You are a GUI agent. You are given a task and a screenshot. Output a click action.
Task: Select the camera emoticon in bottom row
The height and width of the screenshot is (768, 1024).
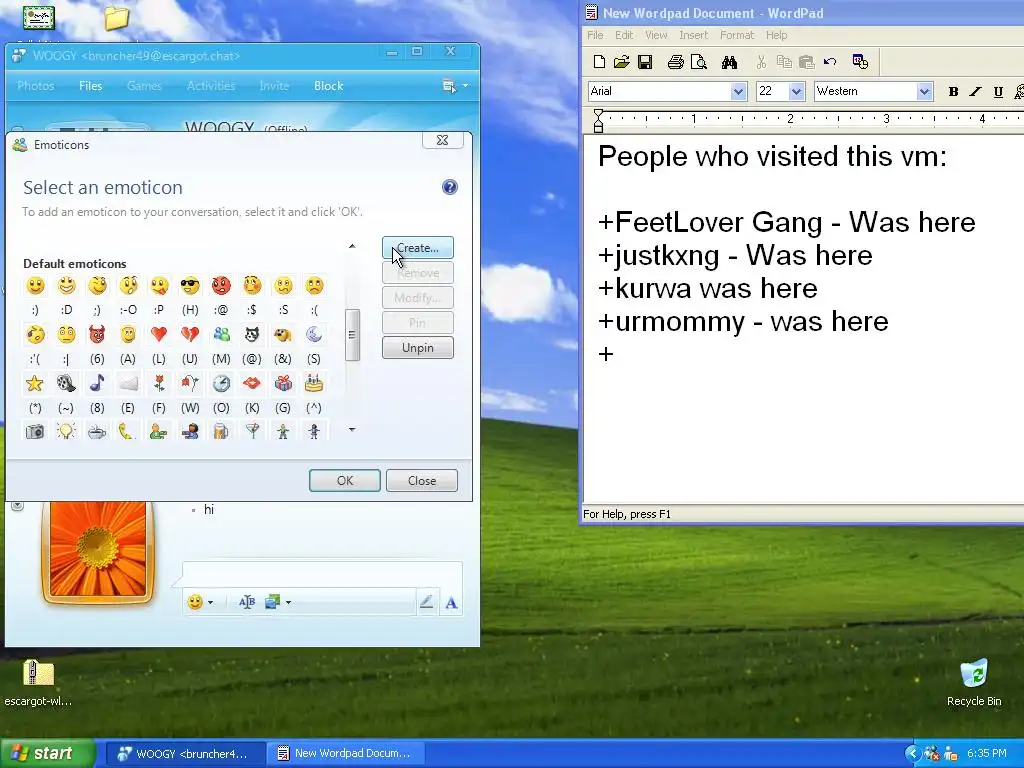pyautogui.click(x=35, y=431)
